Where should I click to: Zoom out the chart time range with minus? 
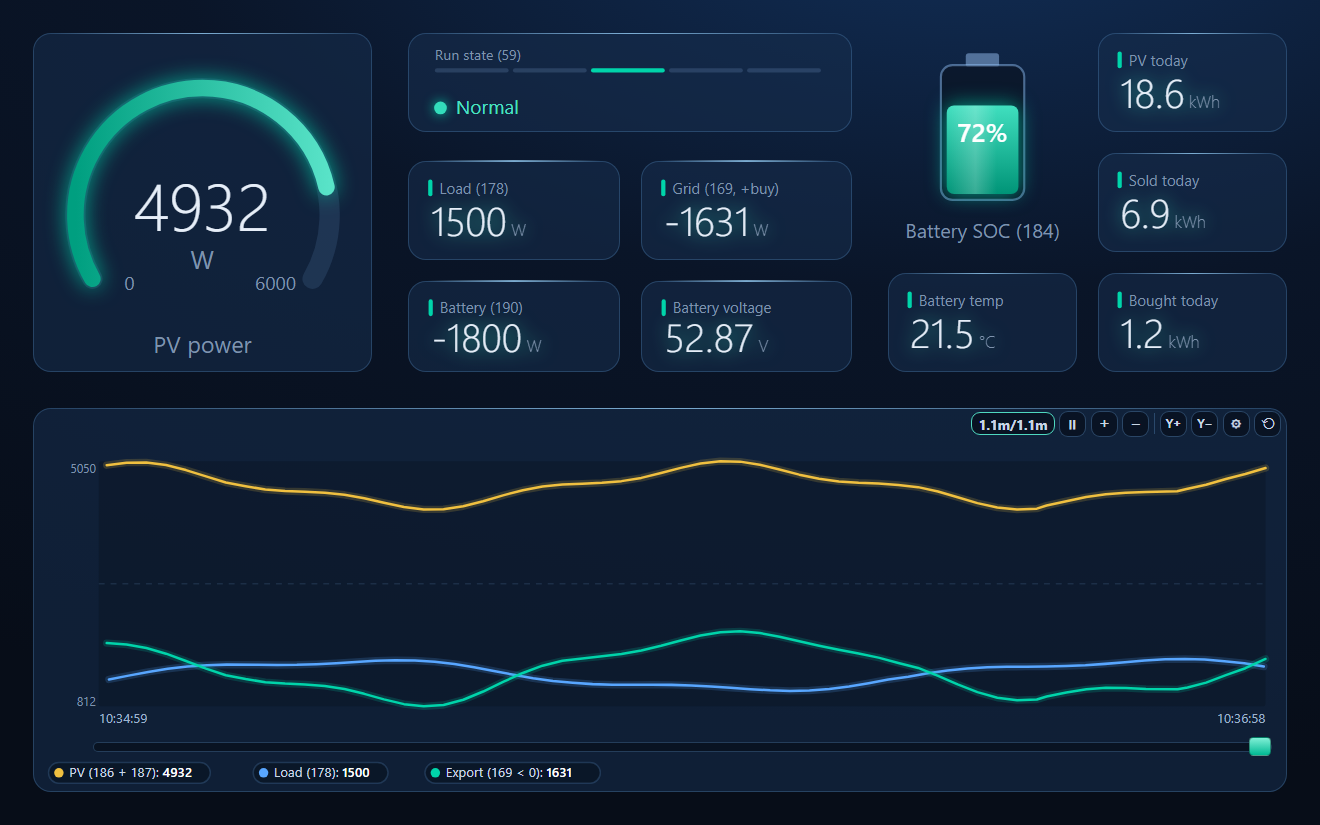click(x=1135, y=424)
